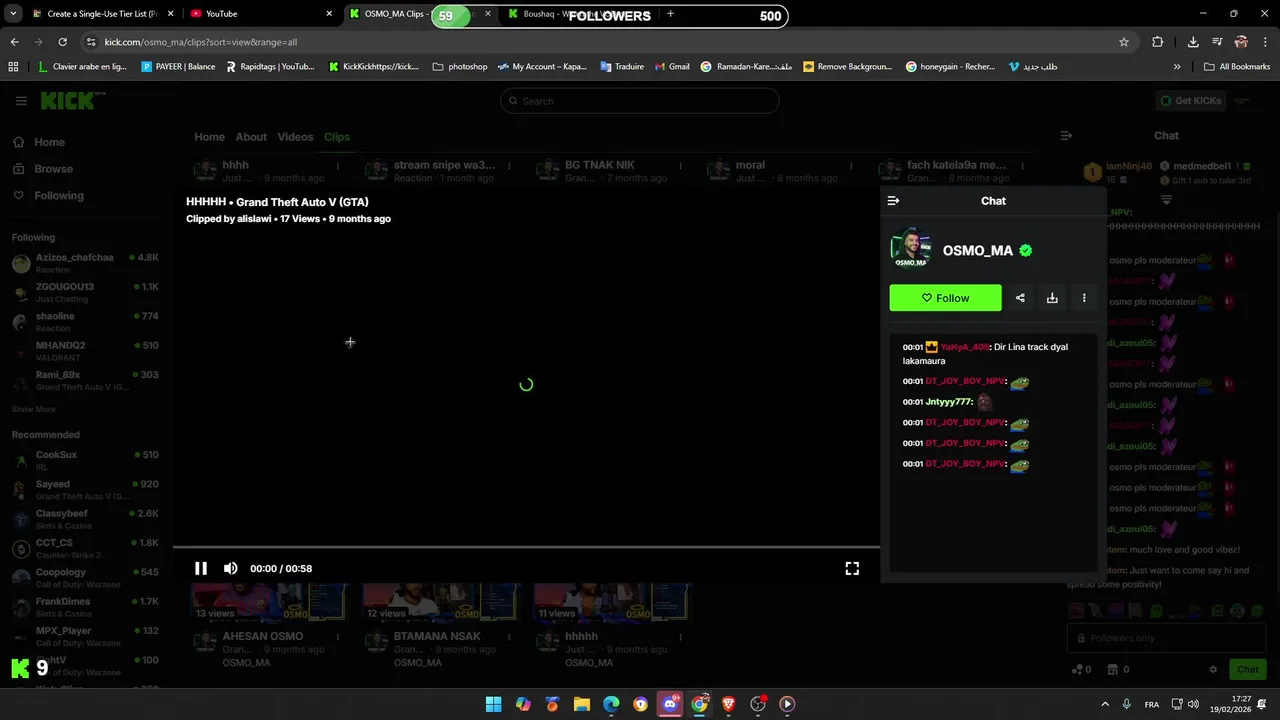1280x720 pixels.
Task: Open the browser extensions puzzle icon
Action: (1157, 42)
